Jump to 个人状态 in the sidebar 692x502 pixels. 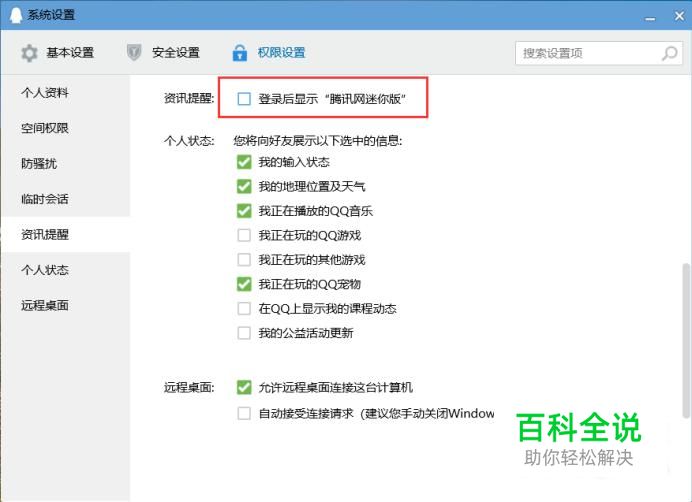[x=65, y=270]
